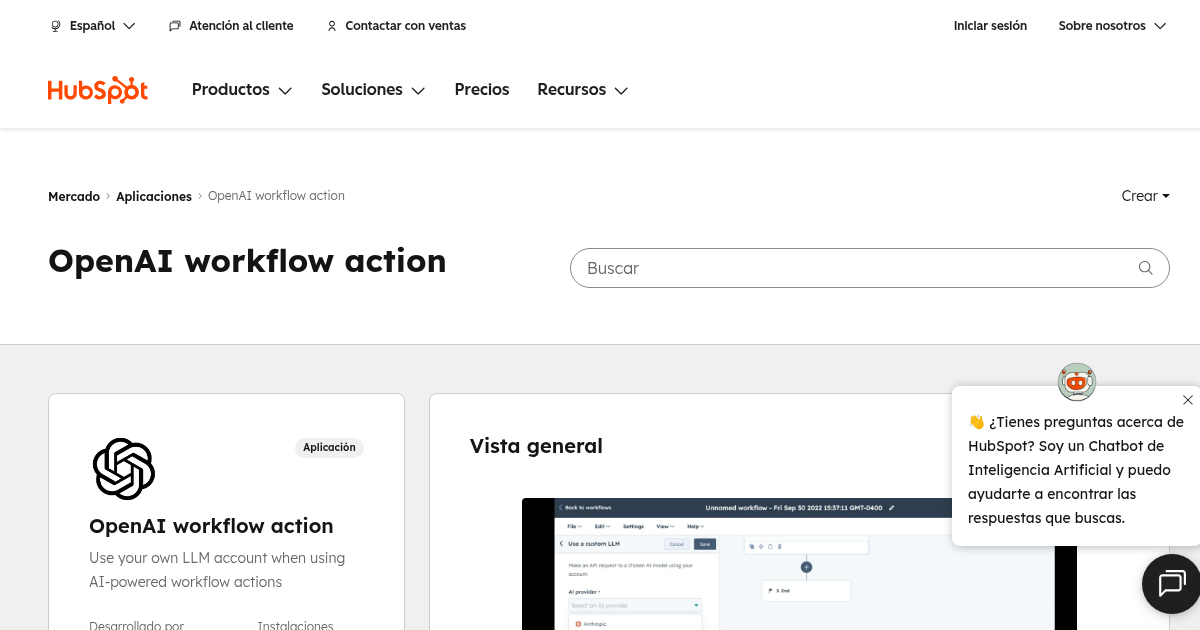Click the chatbot greeting message text
This screenshot has width=1200, height=630.
tap(1076, 470)
